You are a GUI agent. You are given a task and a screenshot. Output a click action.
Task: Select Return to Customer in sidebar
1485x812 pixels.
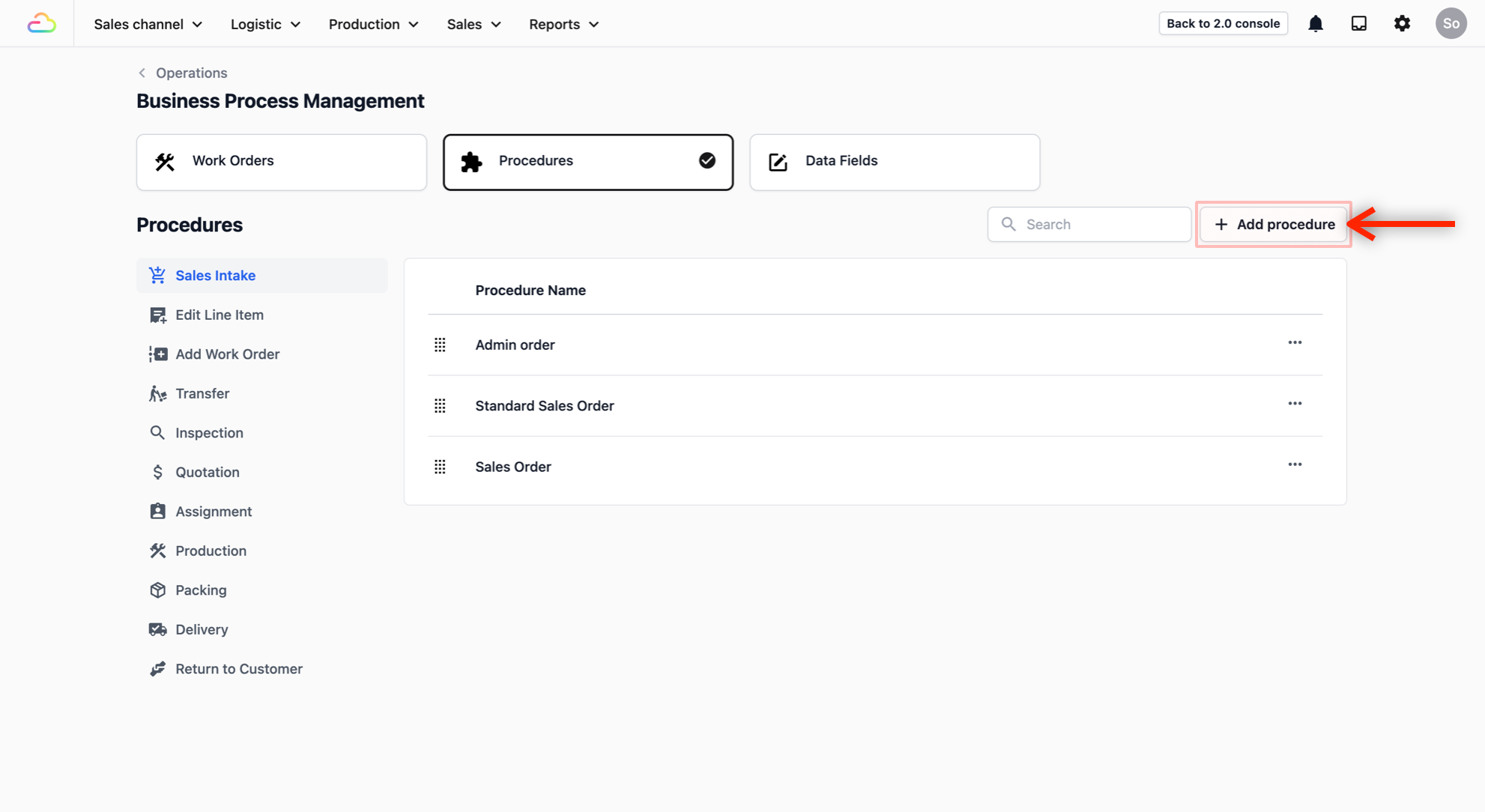click(x=238, y=669)
